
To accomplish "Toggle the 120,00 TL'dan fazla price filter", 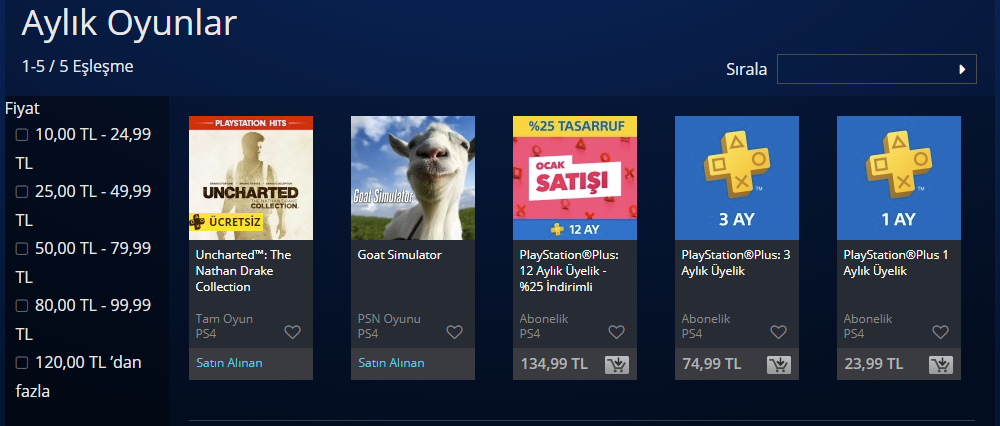I will [22, 363].
